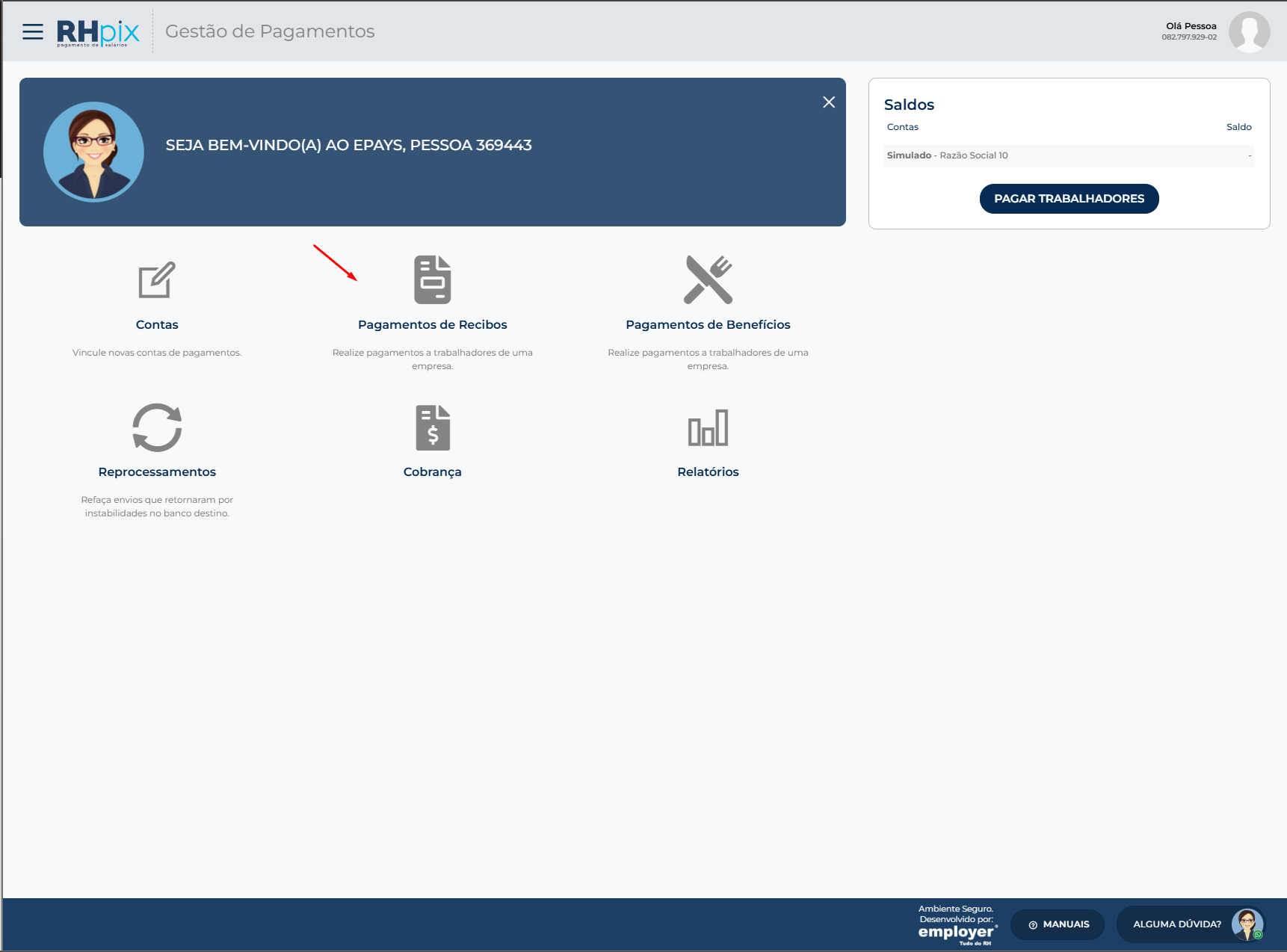This screenshot has width=1287, height=952.
Task: Open the hamburger navigation menu
Action: (33, 31)
